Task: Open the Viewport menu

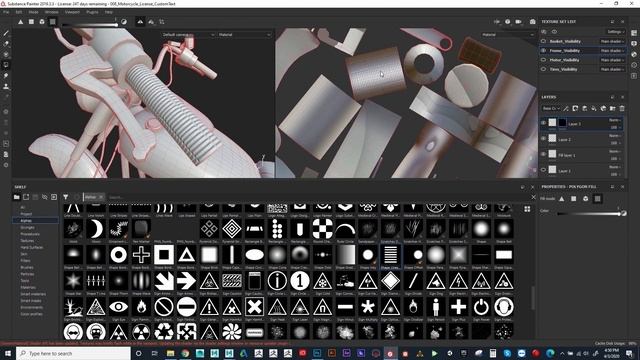Action: 72,12
